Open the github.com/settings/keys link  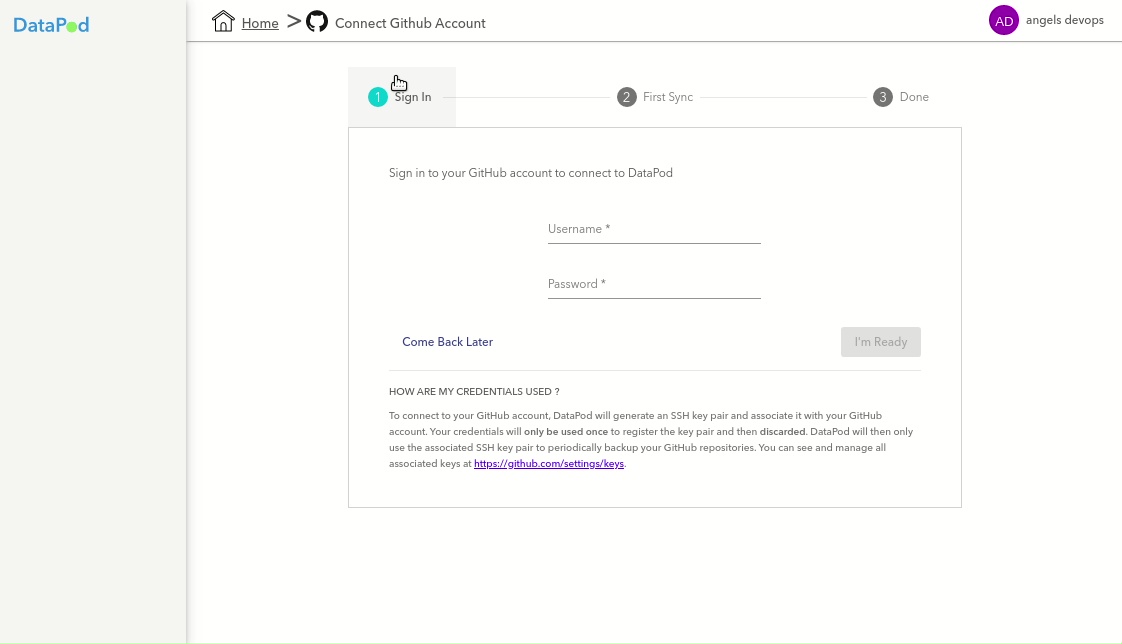coord(549,464)
